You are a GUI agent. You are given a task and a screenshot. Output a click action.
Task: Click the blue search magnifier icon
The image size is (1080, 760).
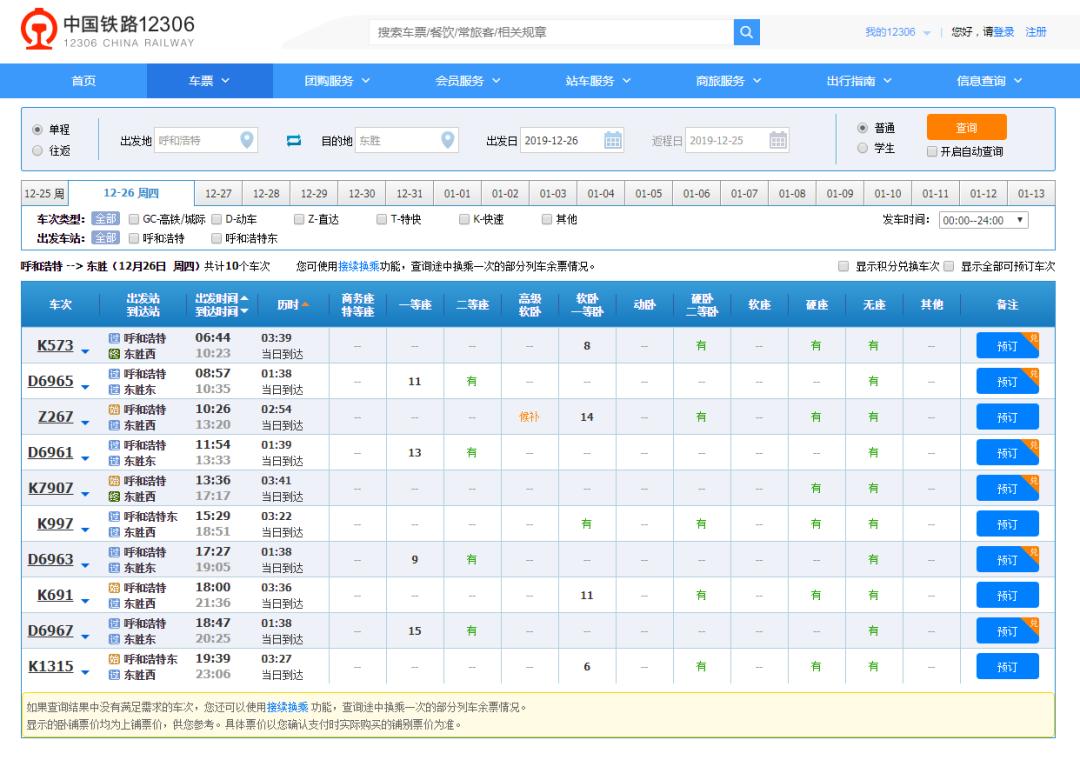pyautogui.click(x=746, y=32)
